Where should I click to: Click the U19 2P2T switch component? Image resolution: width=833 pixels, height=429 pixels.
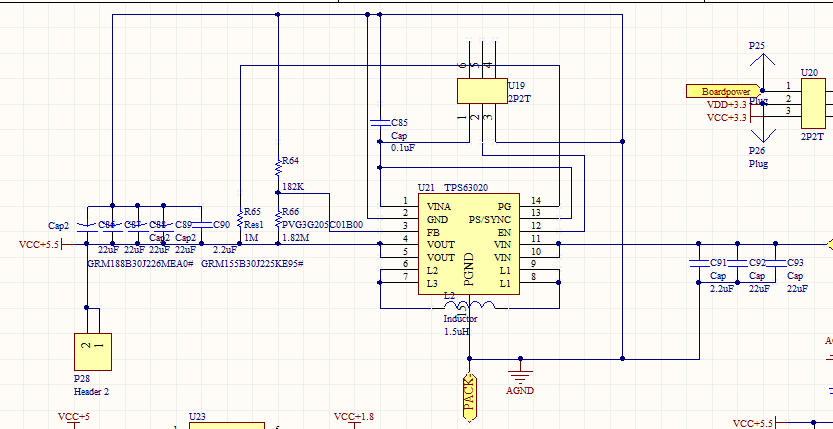click(482, 91)
